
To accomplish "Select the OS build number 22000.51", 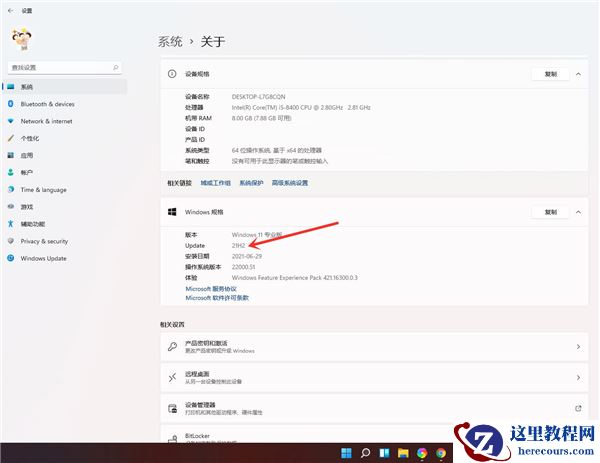I will [243, 267].
